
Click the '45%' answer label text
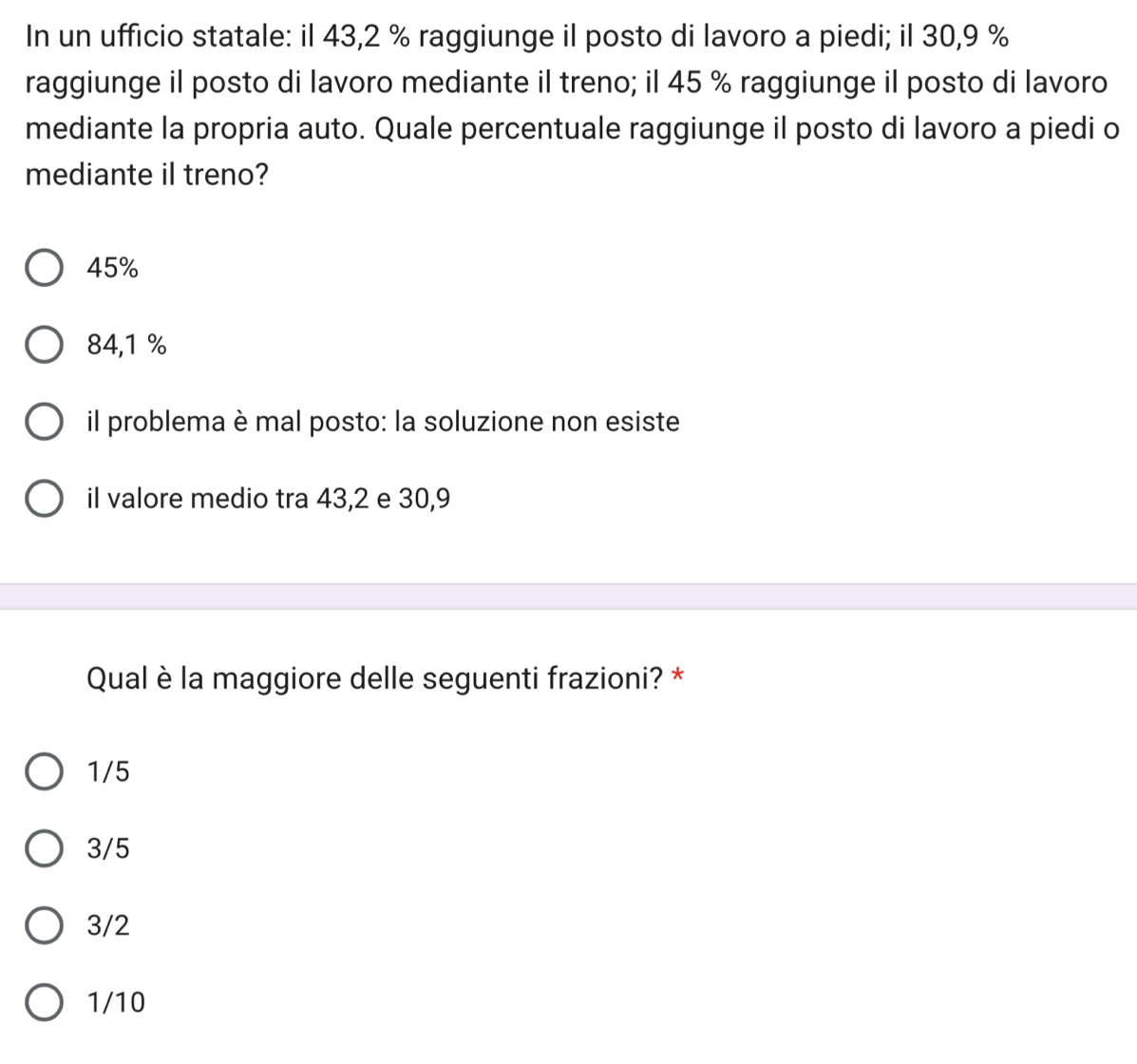pyautogui.click(x=112, y=268)
